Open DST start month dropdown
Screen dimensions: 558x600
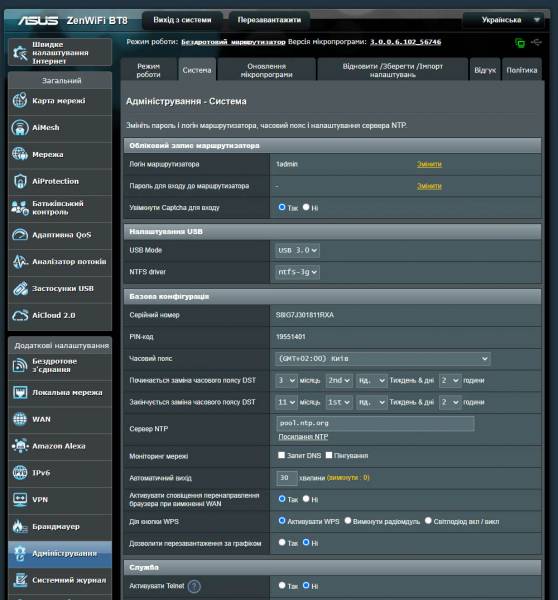[286, 381]
